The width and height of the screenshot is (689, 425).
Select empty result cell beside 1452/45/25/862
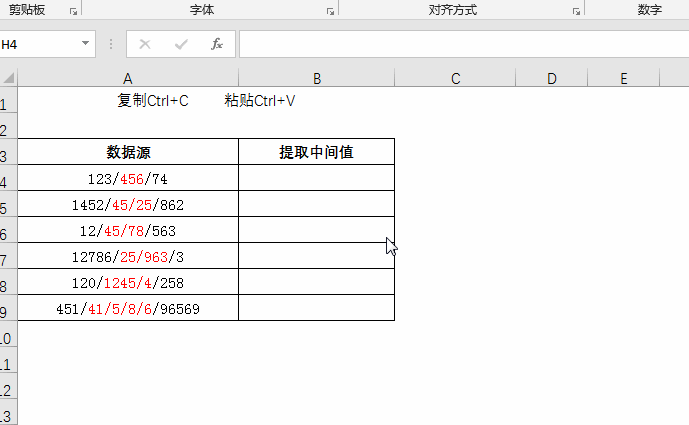tap(316, 203)
